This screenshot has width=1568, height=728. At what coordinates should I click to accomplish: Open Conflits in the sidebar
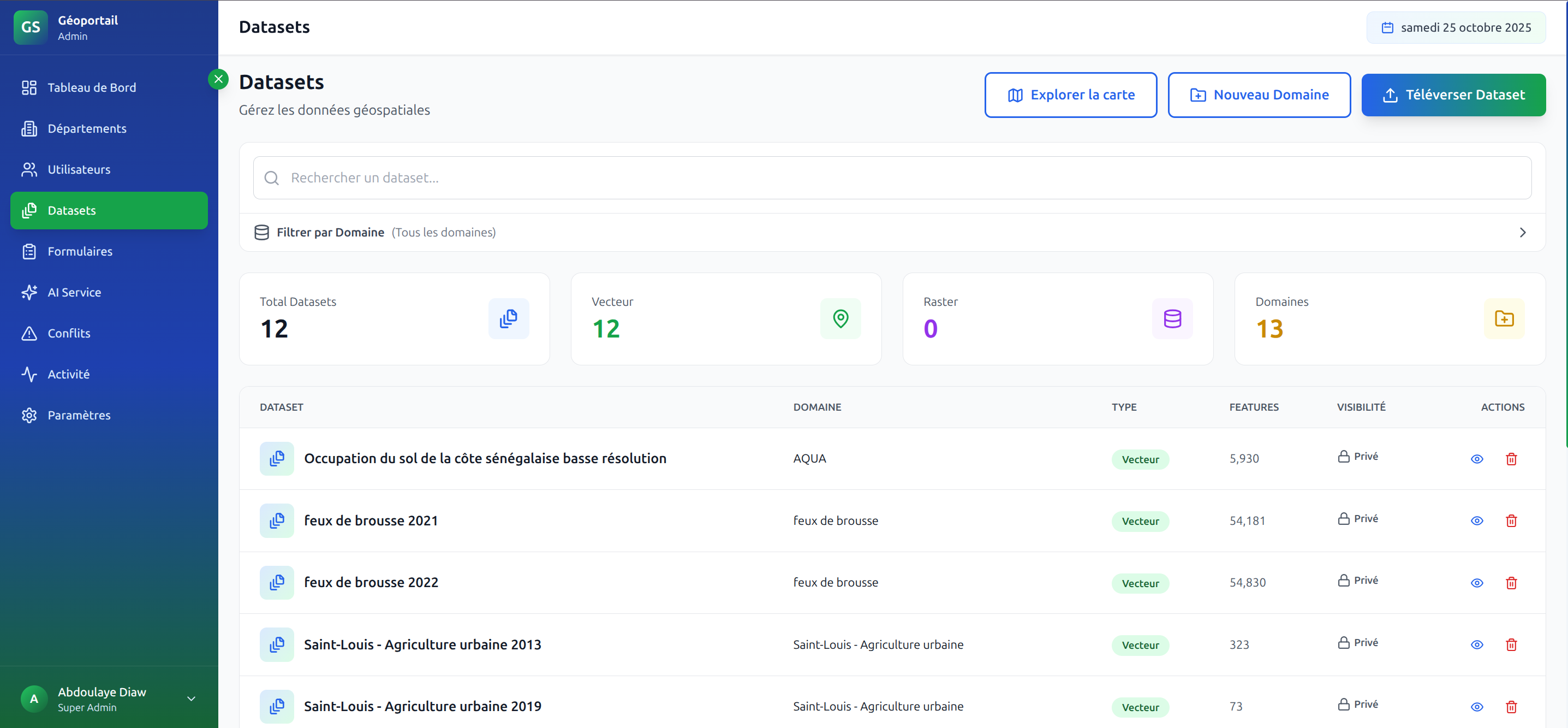(x=69, y=333)
